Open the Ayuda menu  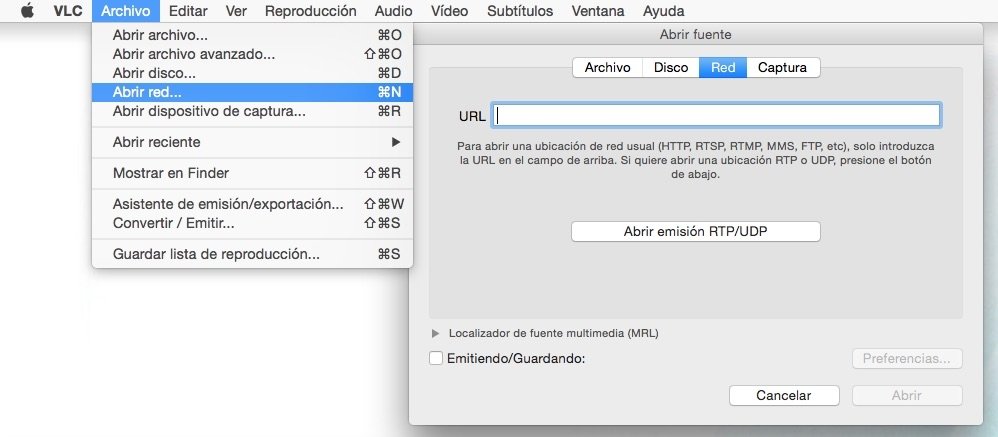[x=664, y=11]
